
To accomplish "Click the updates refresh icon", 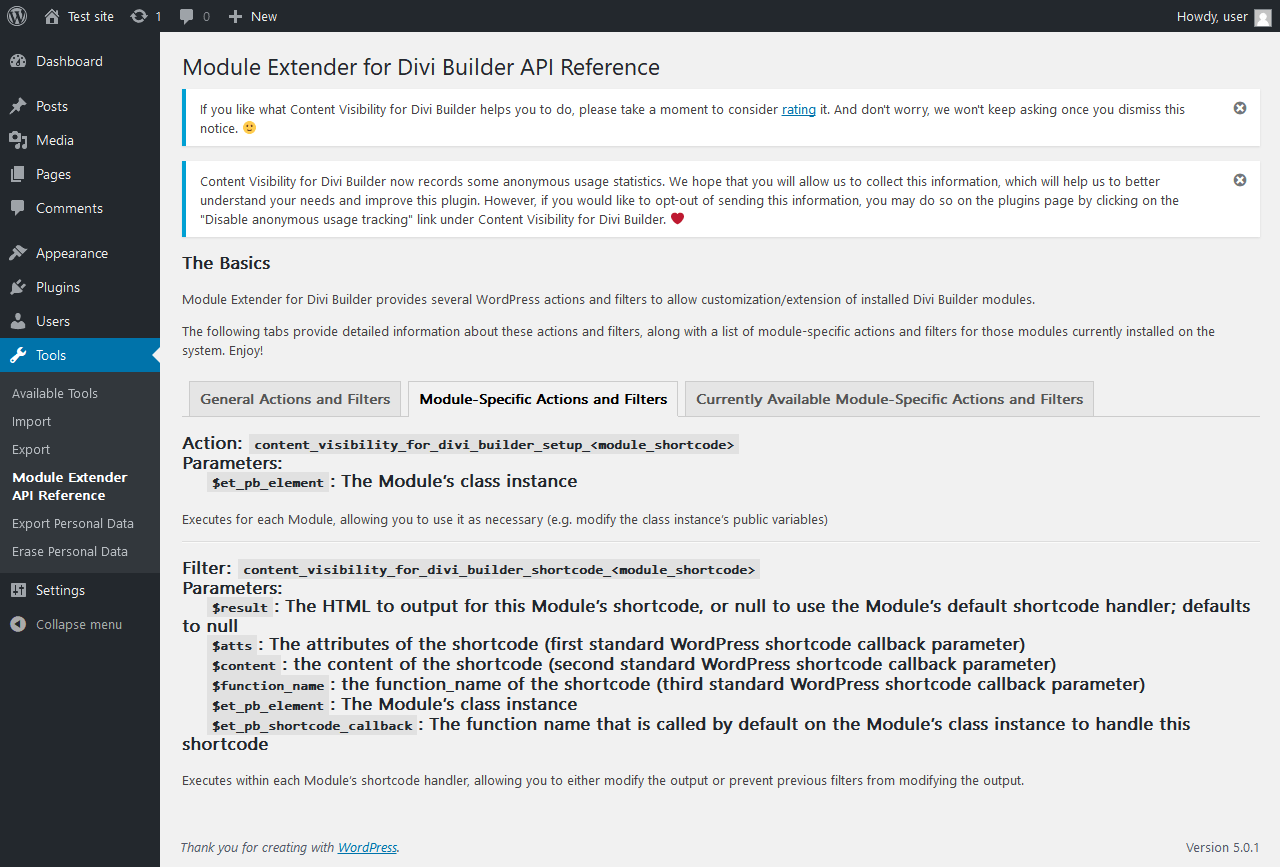I will tap(139, 16).
